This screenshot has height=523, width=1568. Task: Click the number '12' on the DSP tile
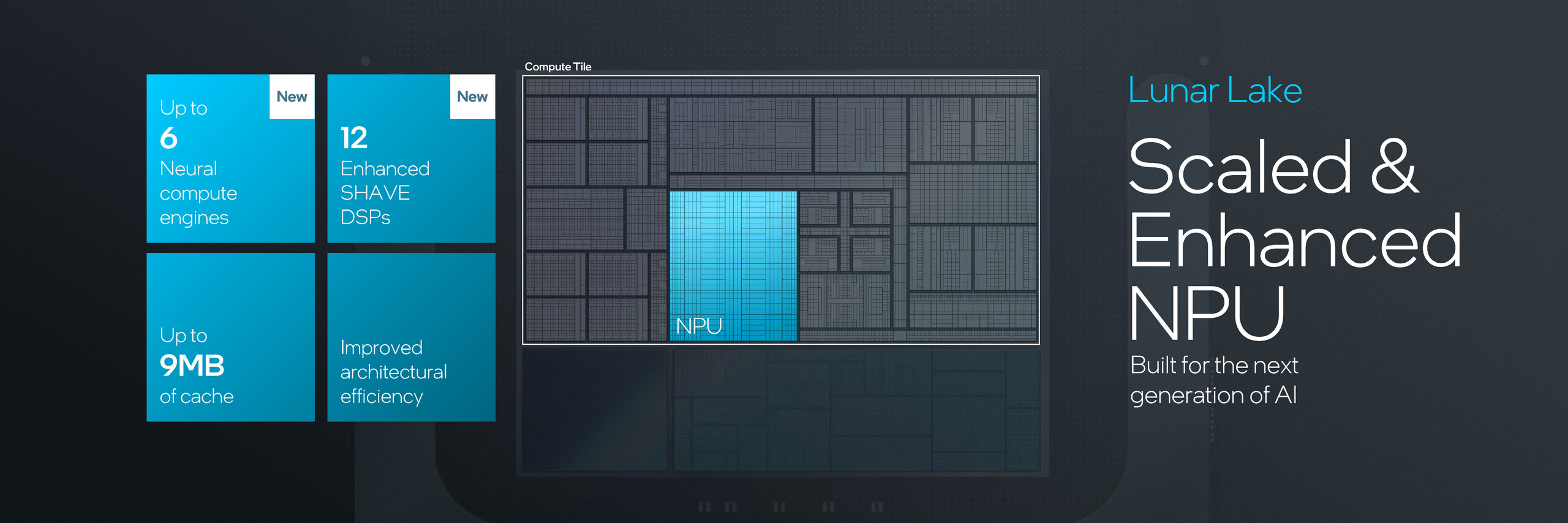pyautogui.click(x=354, y=138)
